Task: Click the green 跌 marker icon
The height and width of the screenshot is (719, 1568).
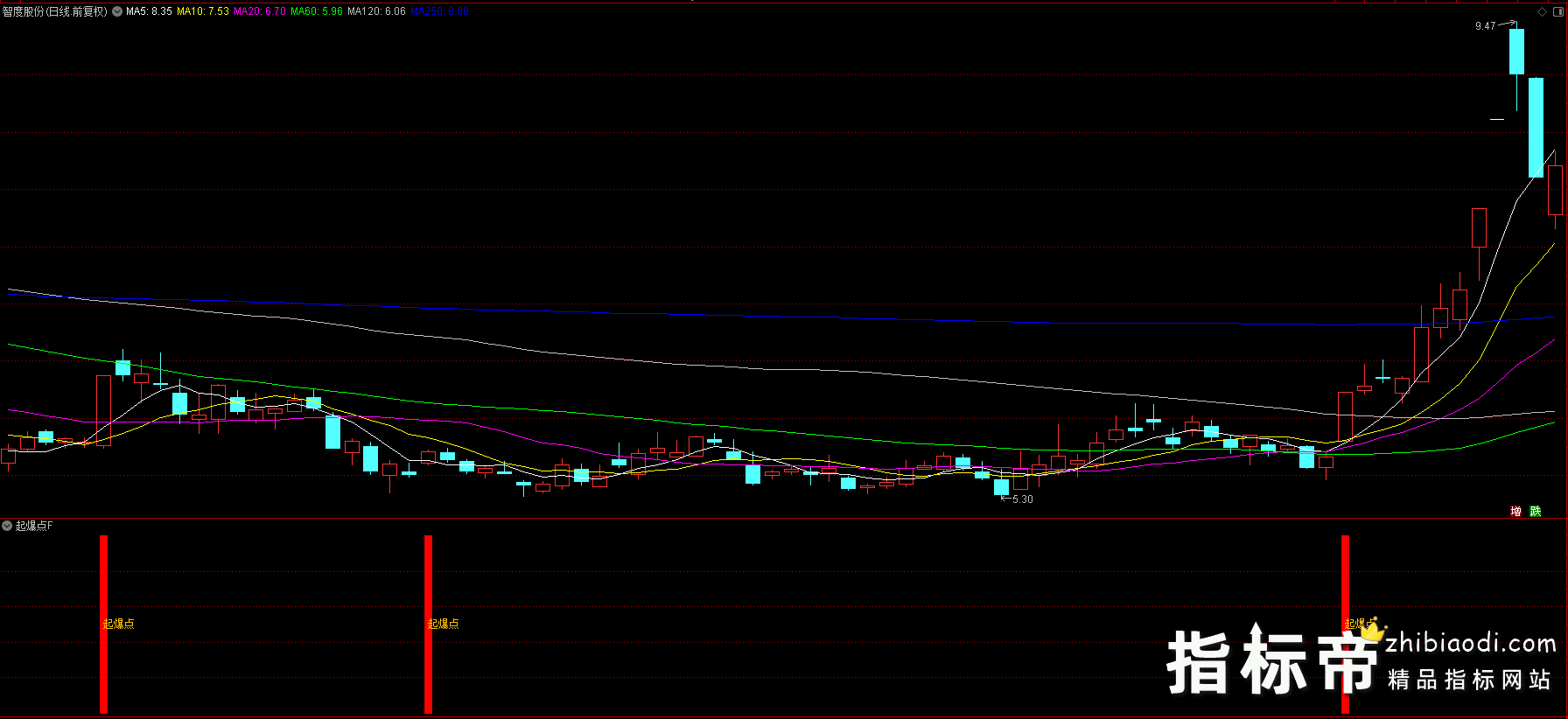Action: [1536, 511]
